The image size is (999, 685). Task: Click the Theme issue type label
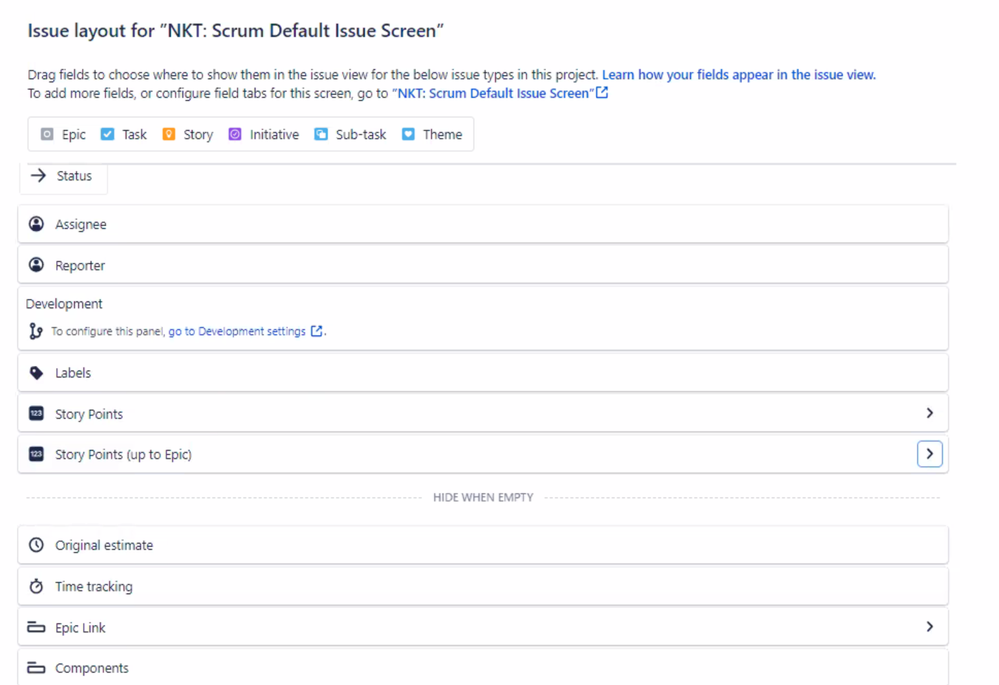tap(442, 134)
